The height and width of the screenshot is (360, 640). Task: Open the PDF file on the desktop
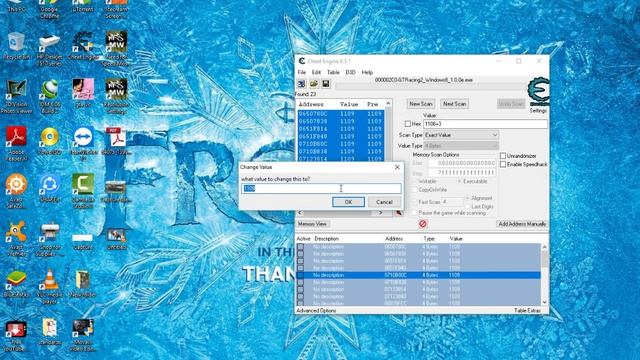116,141
